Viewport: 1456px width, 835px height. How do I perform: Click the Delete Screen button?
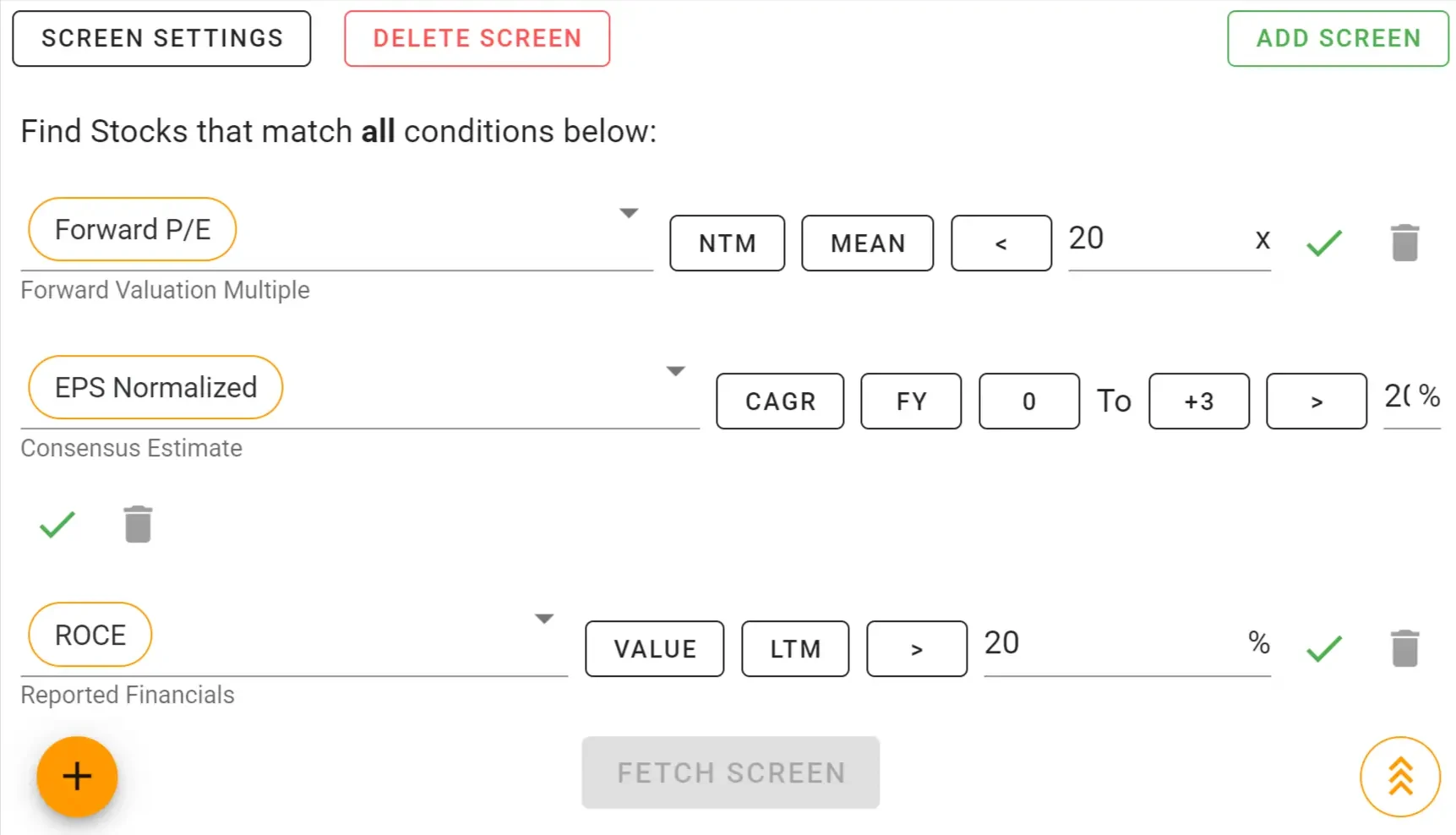click(x=477, y=39)
